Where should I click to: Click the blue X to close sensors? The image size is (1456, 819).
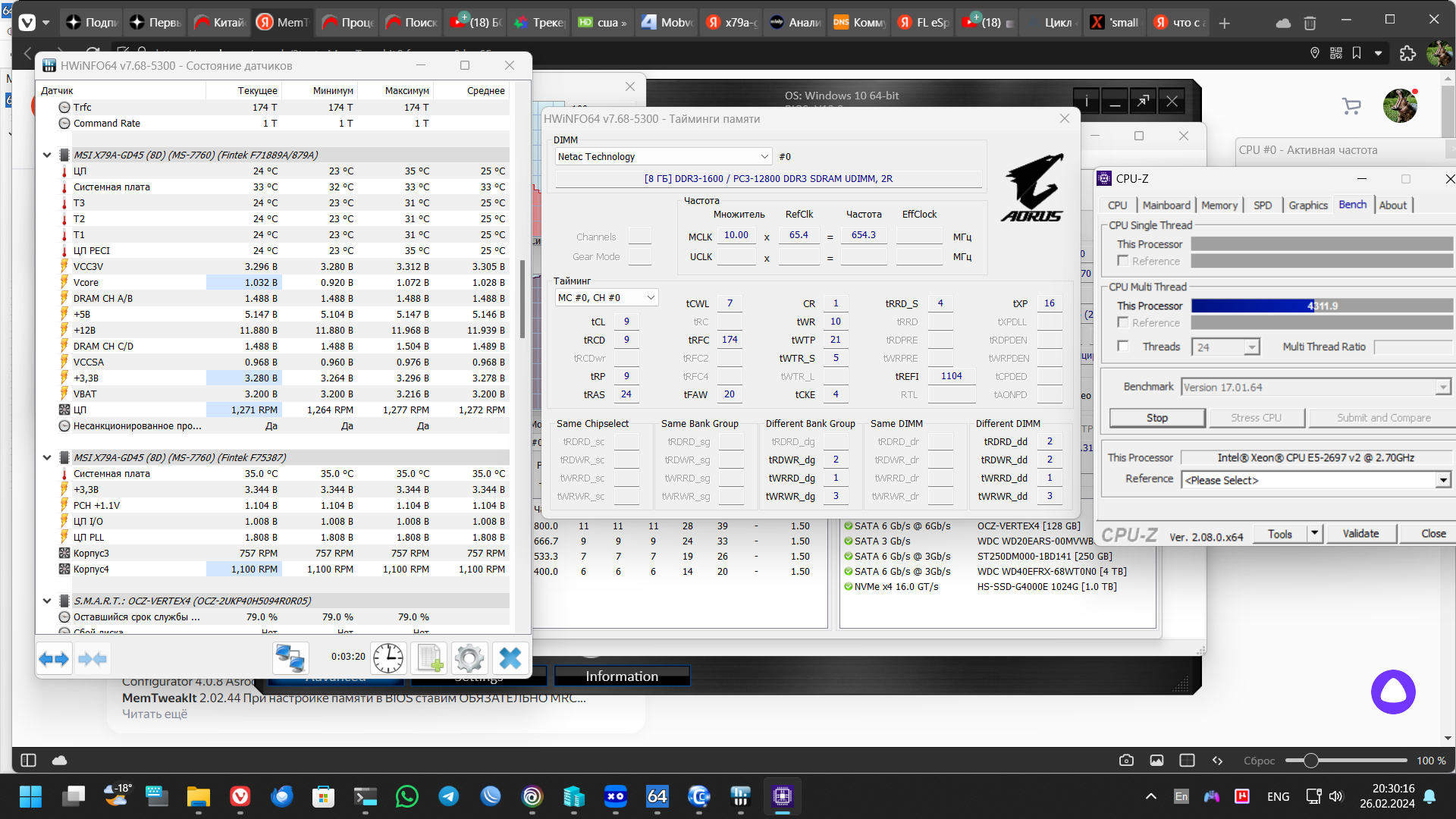[x=510, y=658]
